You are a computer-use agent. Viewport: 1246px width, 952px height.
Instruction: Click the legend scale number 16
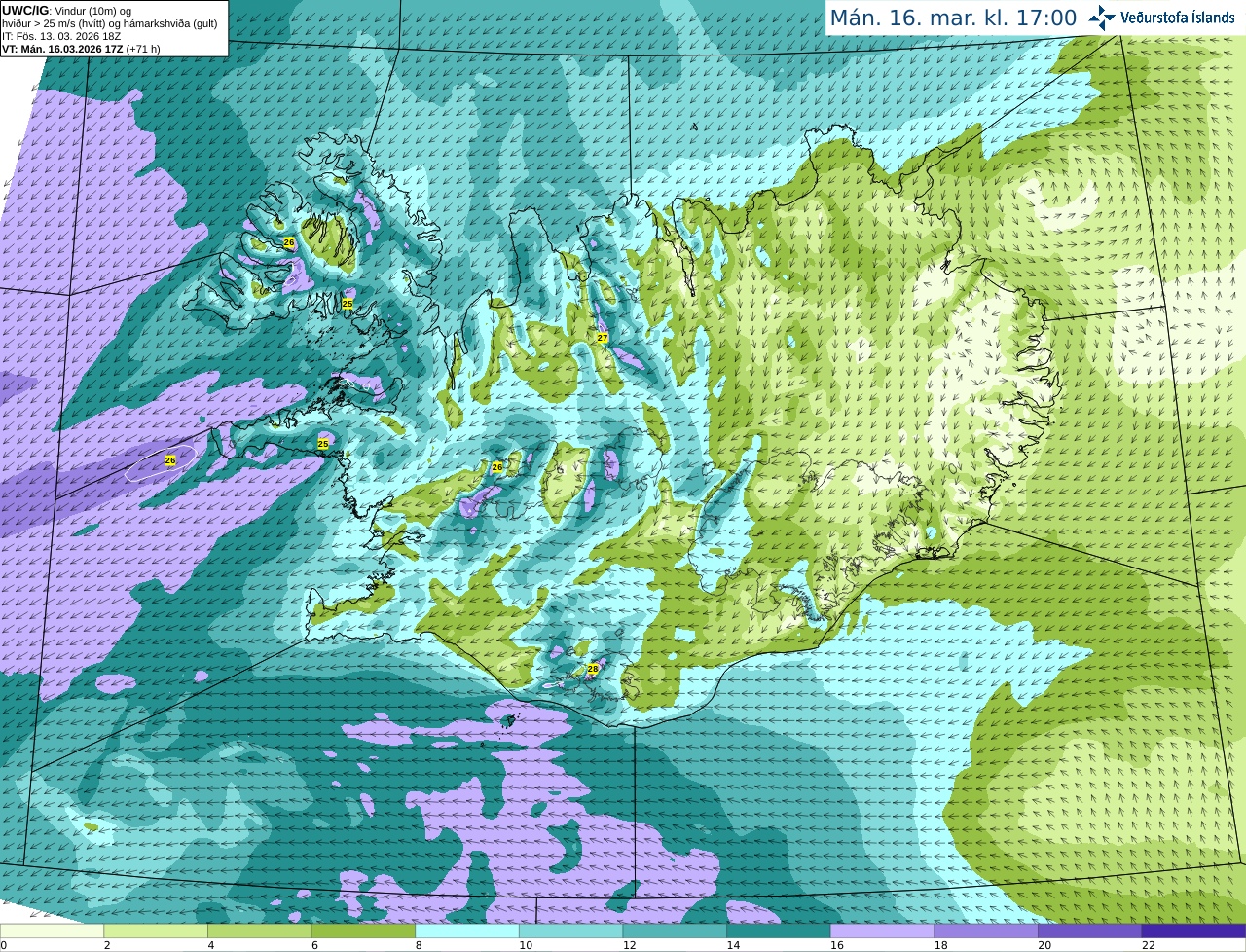pyautogui.click(x=837, y=945)
